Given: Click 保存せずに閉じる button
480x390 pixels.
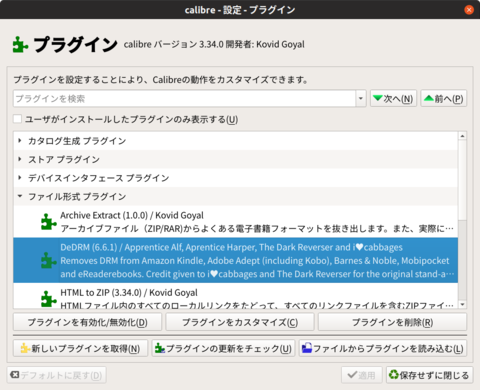Looking at the screenshot, I should pyautogui.click(x=429, y=375).
